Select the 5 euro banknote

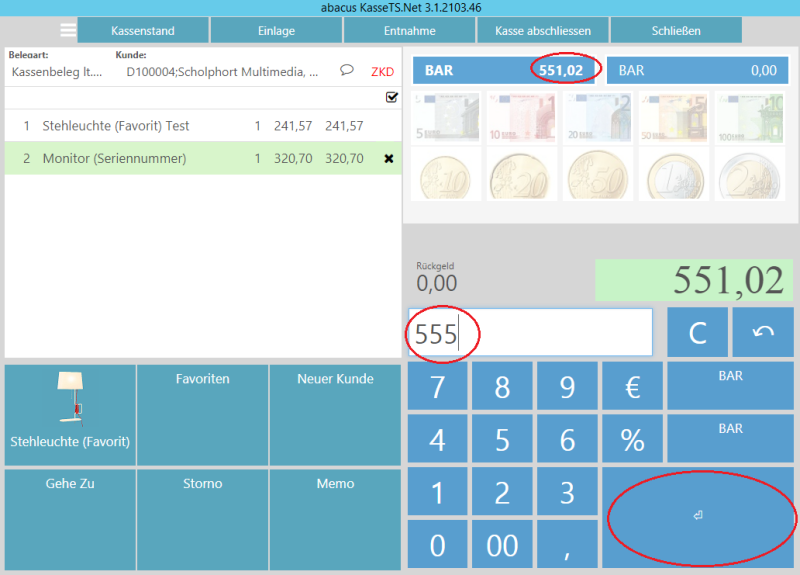coord(445,119)
